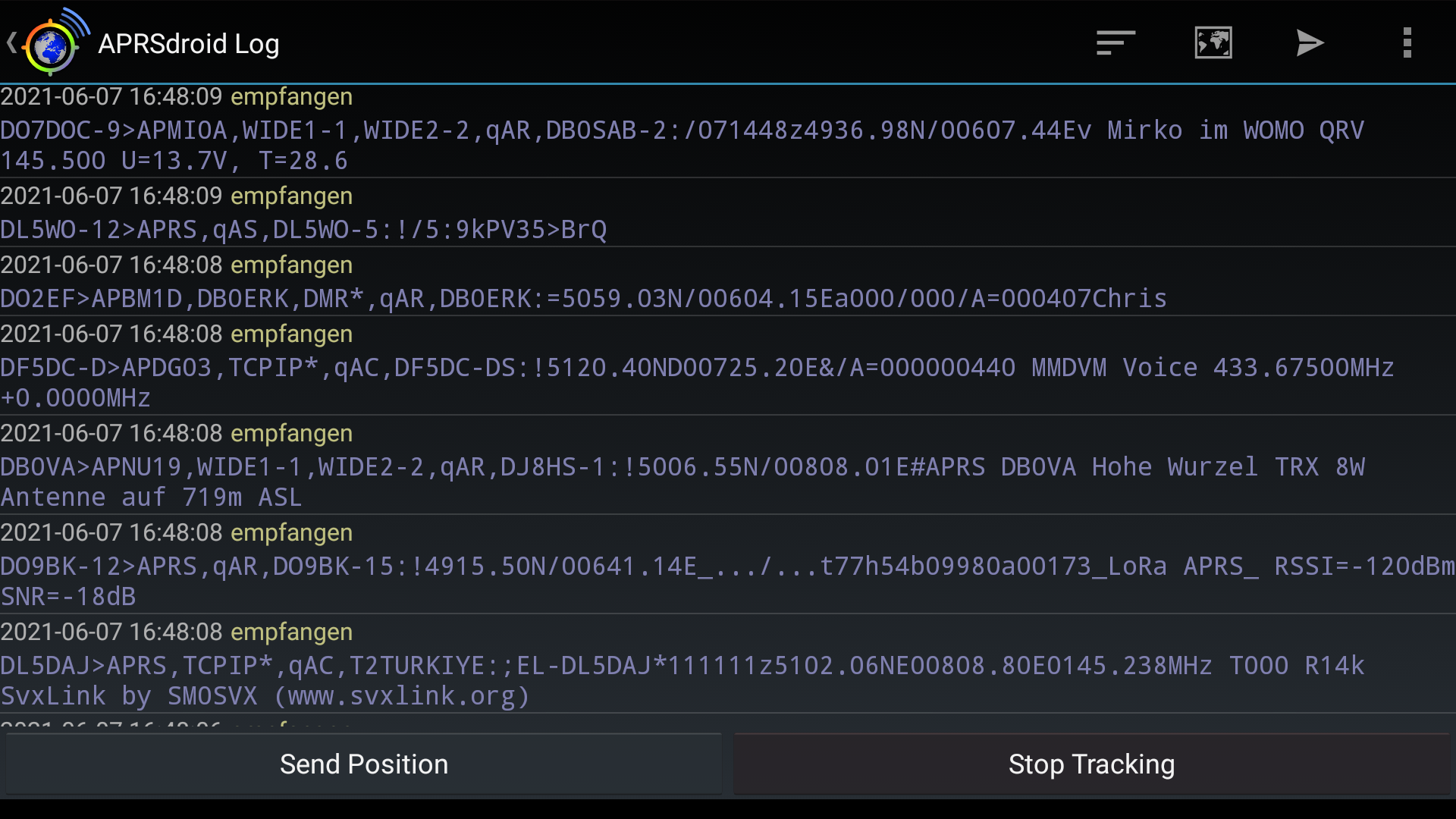Tap the APRSdroid globe app icon

click(x=51, y=43)
